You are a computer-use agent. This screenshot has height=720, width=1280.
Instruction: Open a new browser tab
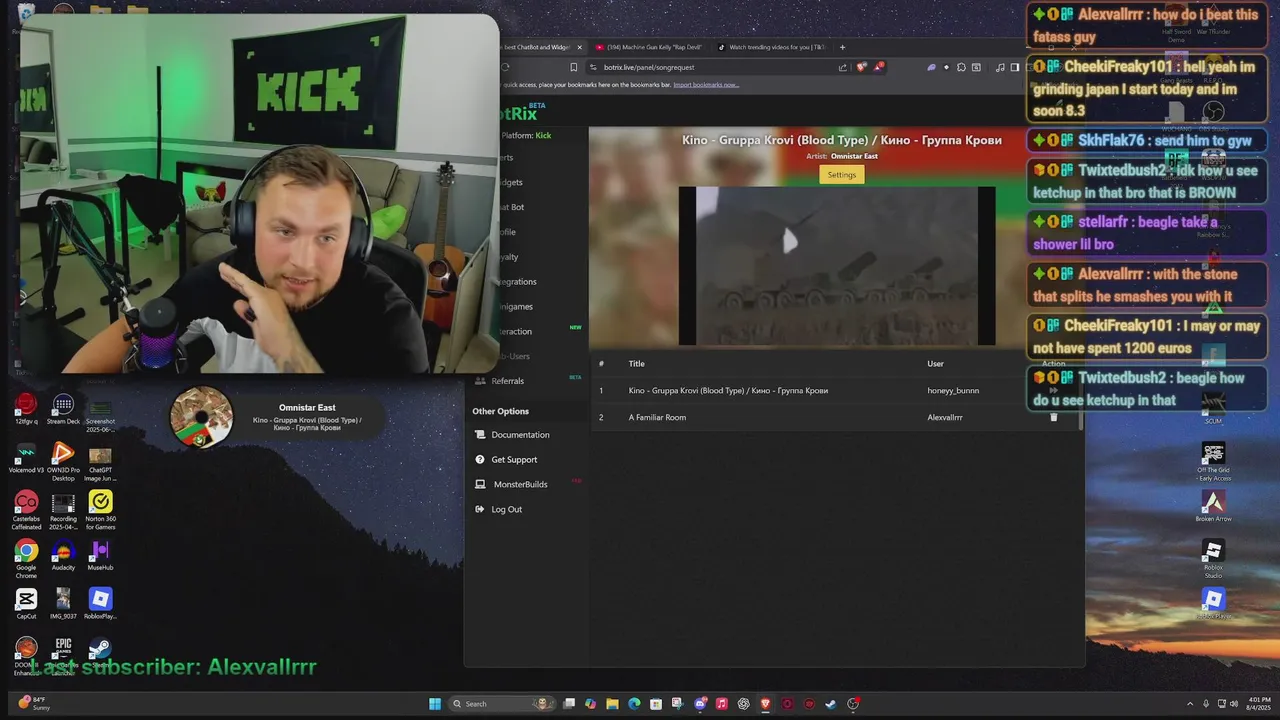[x=842, y=47]
